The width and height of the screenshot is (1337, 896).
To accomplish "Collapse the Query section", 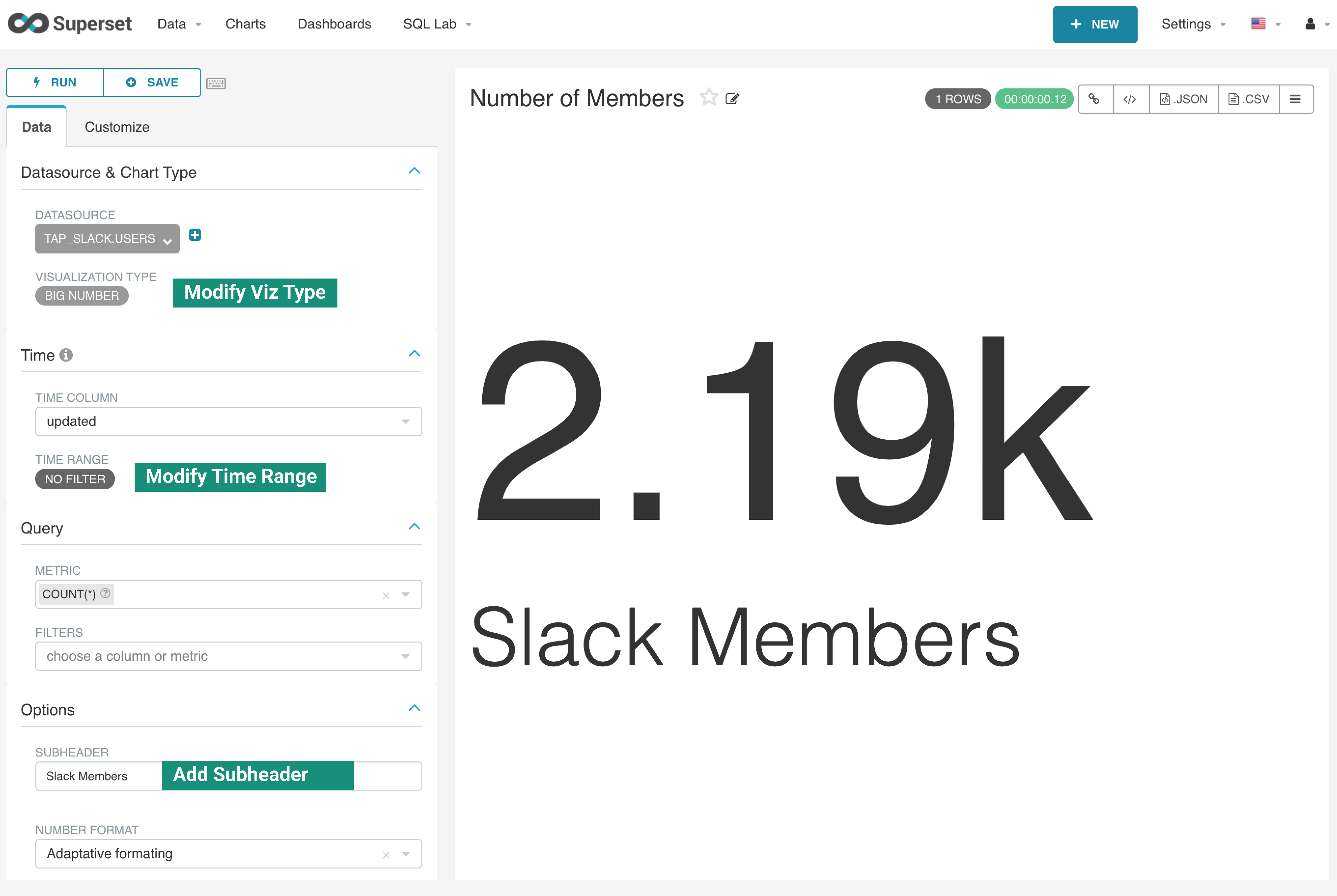I will click(414, 526).
